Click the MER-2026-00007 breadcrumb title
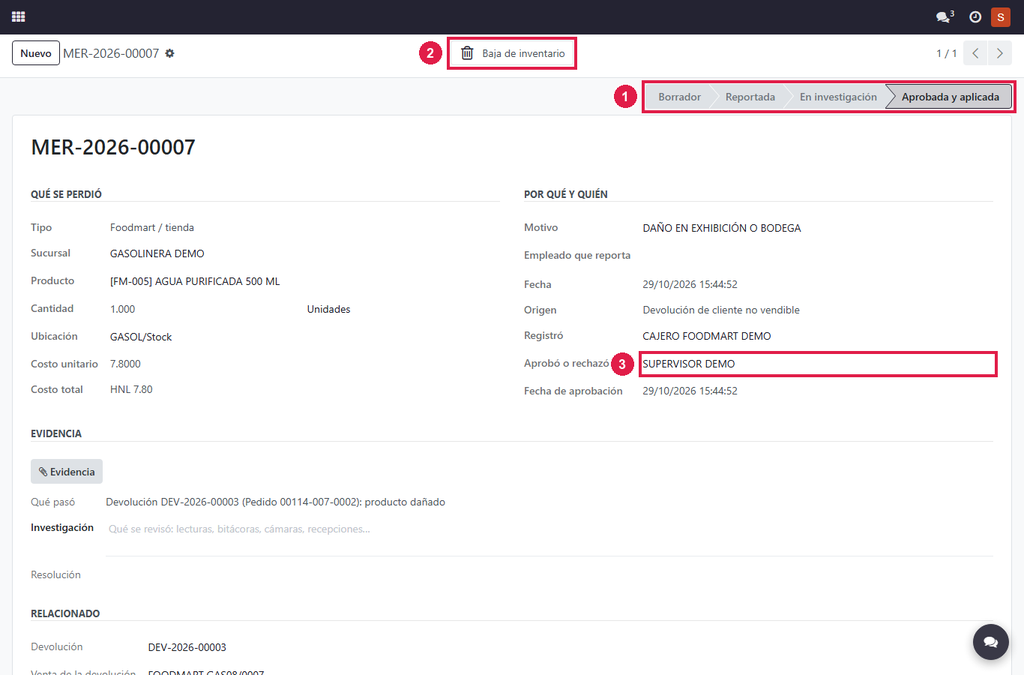Viewport: 1024px width, 675px height. pyautogui.click(x=111, y=54)
